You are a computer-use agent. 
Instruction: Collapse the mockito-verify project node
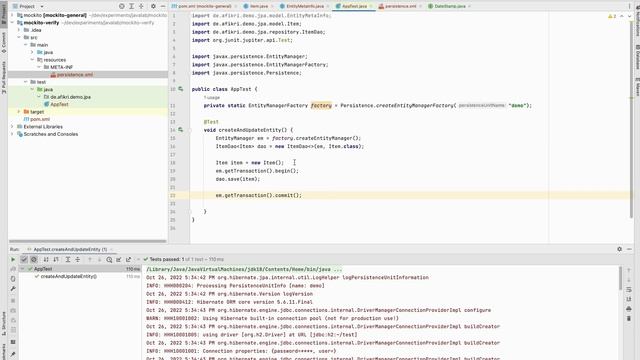(12, 22)
